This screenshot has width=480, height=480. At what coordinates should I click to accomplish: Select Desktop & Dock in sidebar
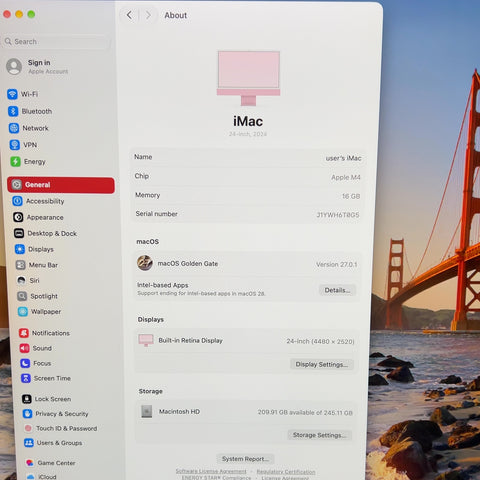point(46,233)
